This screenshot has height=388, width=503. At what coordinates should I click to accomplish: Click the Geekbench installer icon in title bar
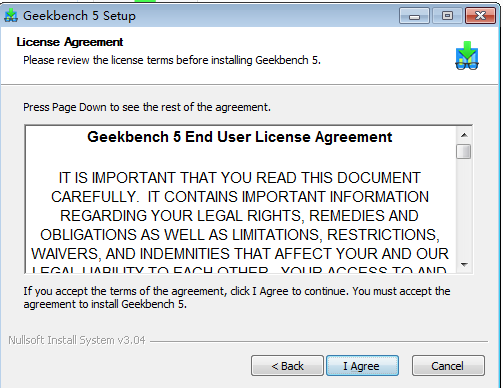(x=11, y=16)
